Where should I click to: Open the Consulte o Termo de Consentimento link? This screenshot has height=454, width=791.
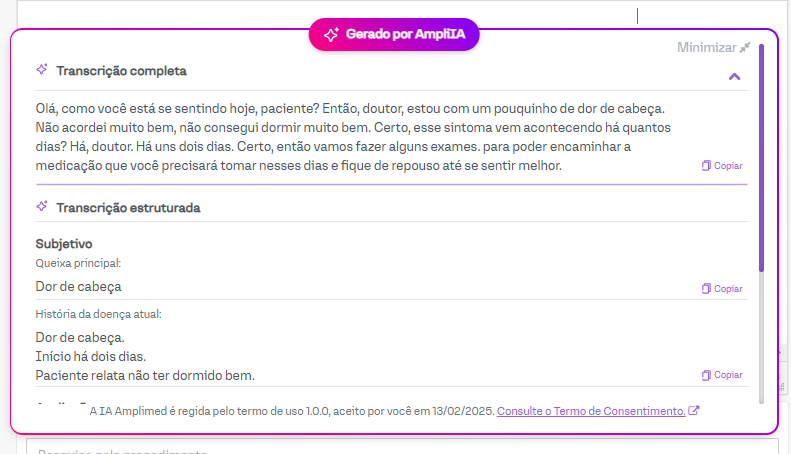[591, 411]
